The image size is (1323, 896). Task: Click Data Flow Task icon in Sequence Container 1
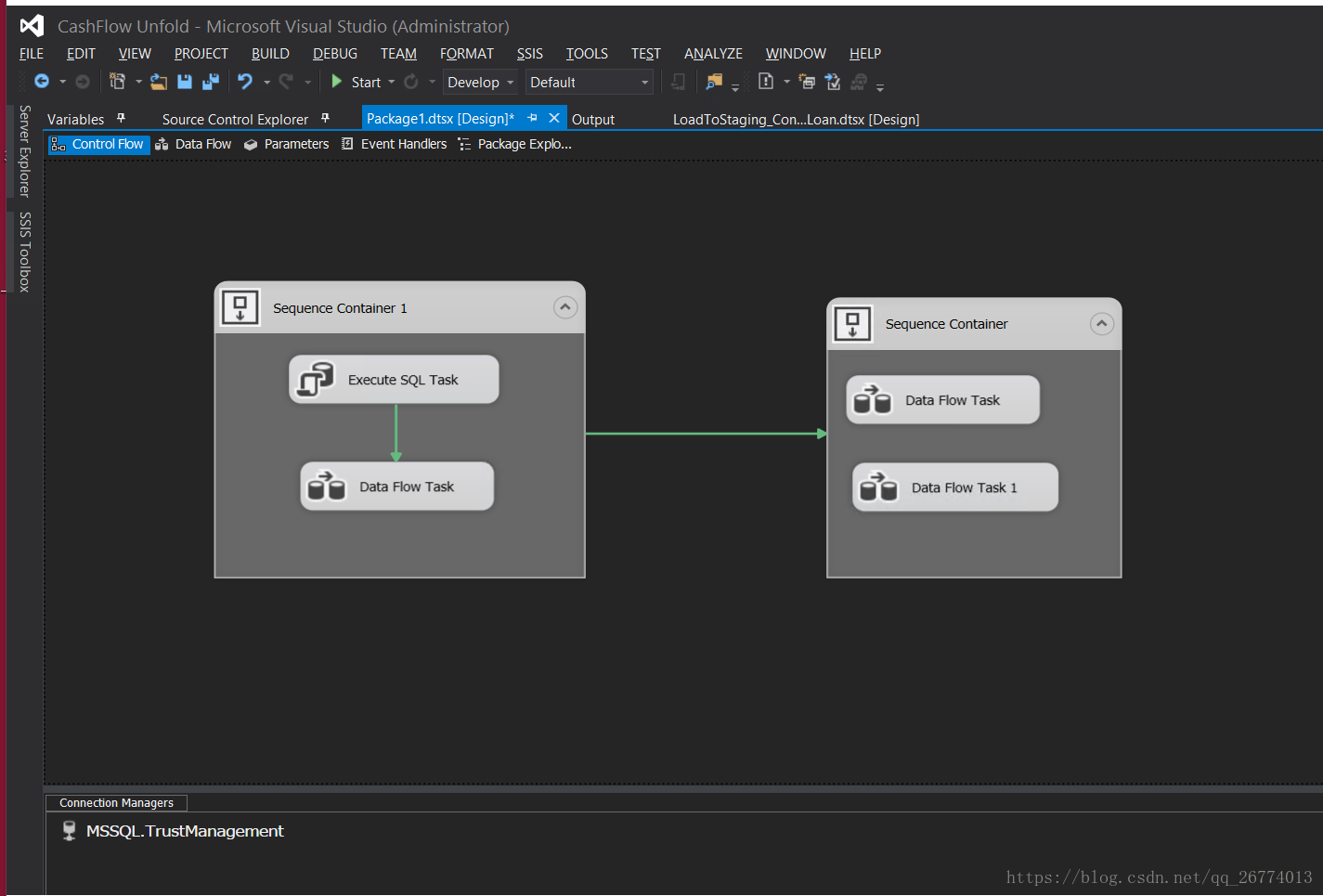click(326, 486)
